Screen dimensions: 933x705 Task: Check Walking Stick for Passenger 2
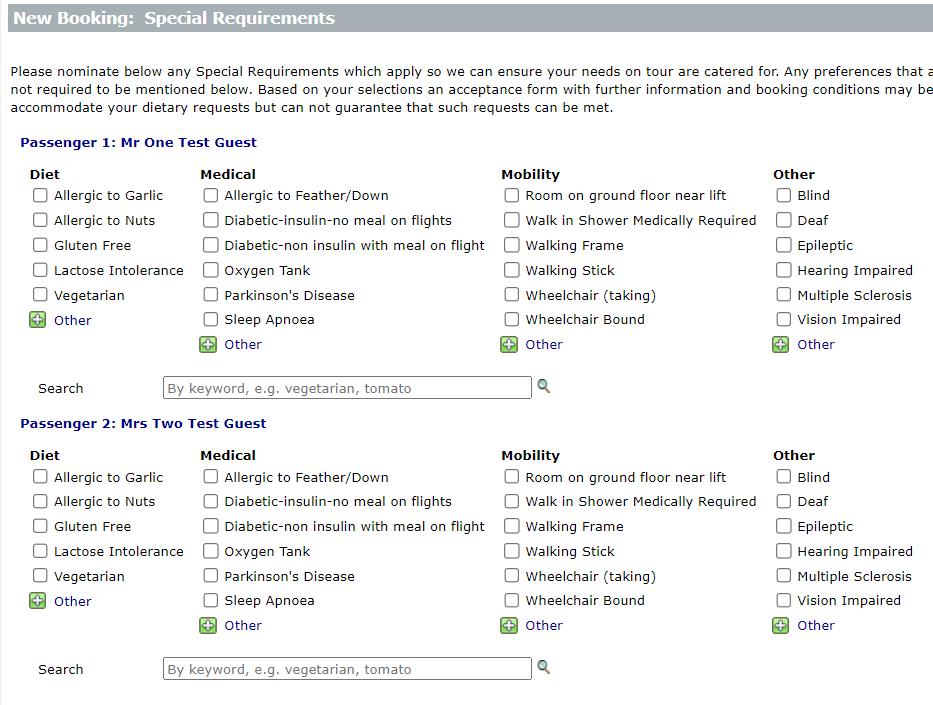coord(512,551)
